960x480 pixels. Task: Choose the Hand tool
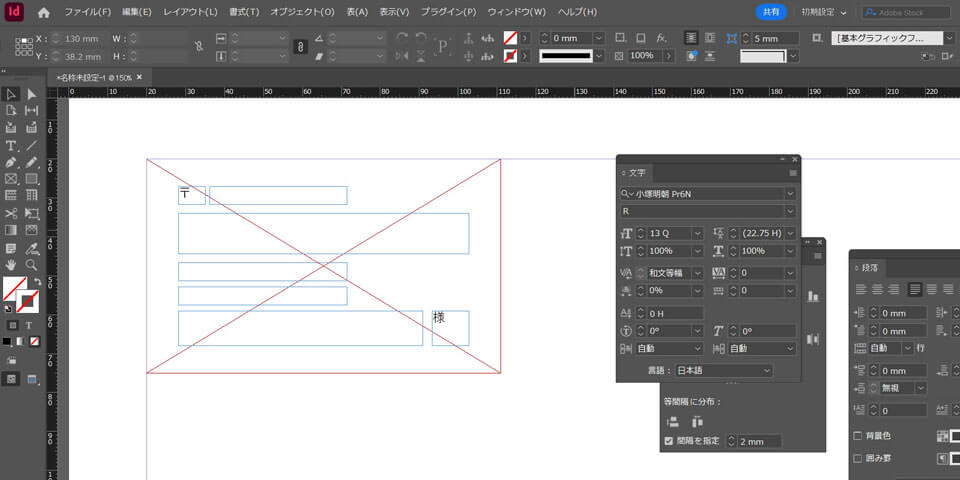point(11,265)
